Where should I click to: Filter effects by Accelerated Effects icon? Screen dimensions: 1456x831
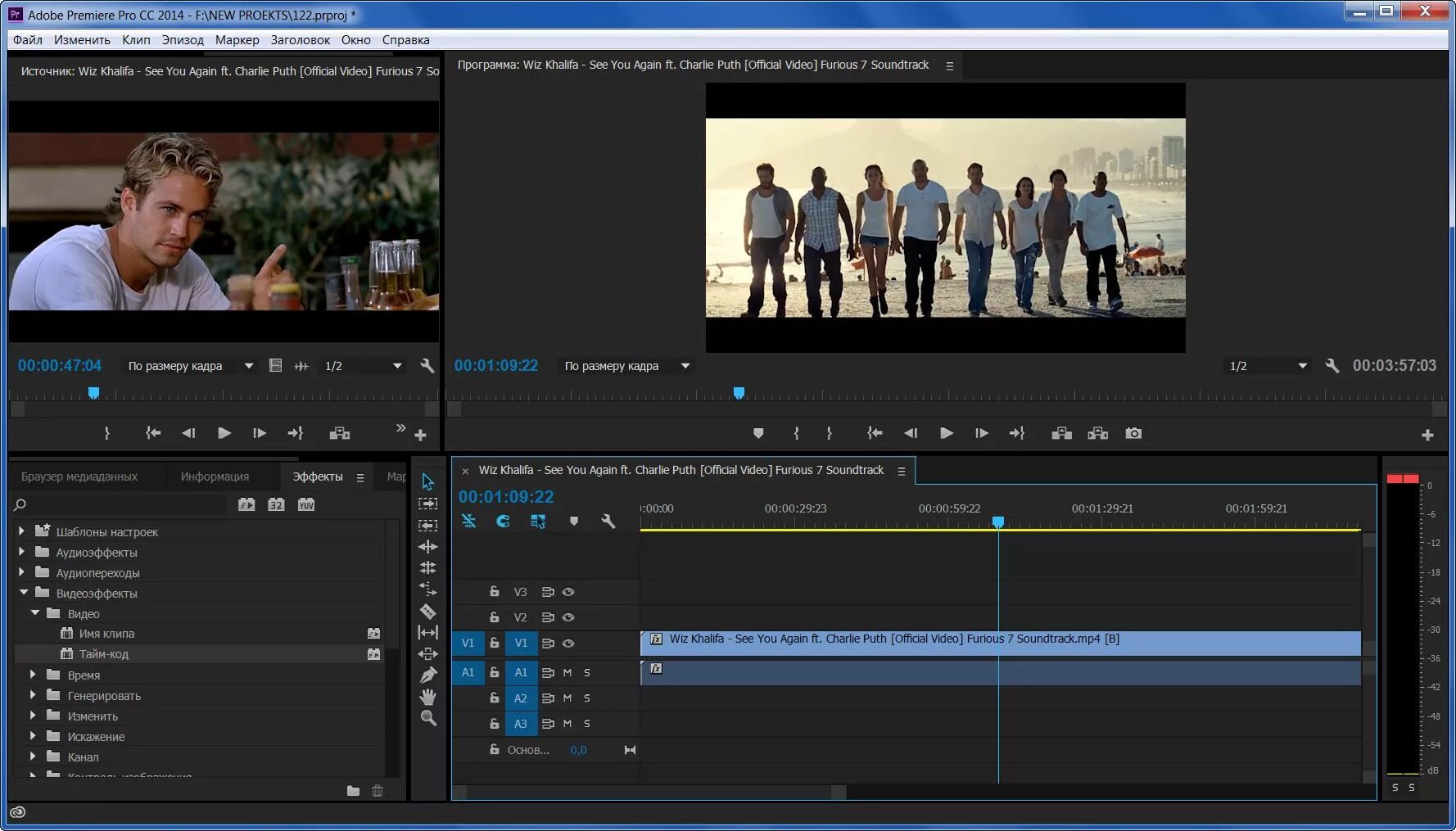click(x=246, y=504)
